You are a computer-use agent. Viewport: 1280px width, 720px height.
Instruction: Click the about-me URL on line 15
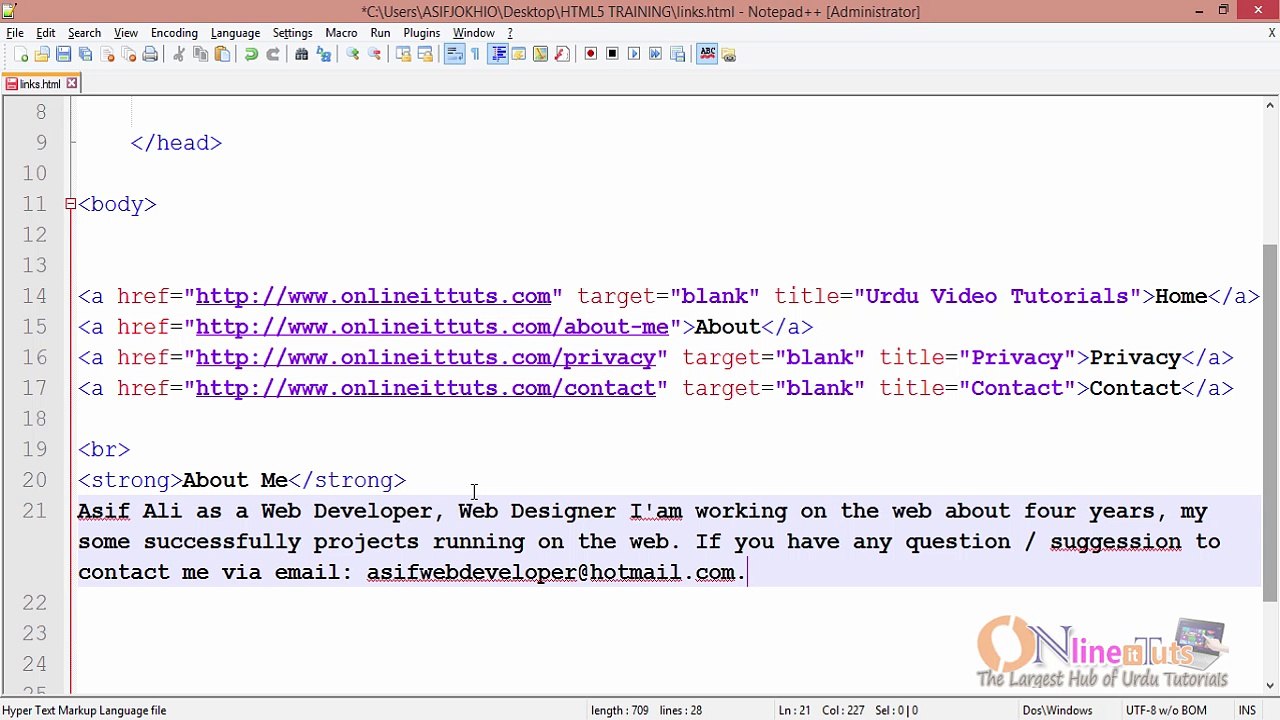tap(431, 327)
